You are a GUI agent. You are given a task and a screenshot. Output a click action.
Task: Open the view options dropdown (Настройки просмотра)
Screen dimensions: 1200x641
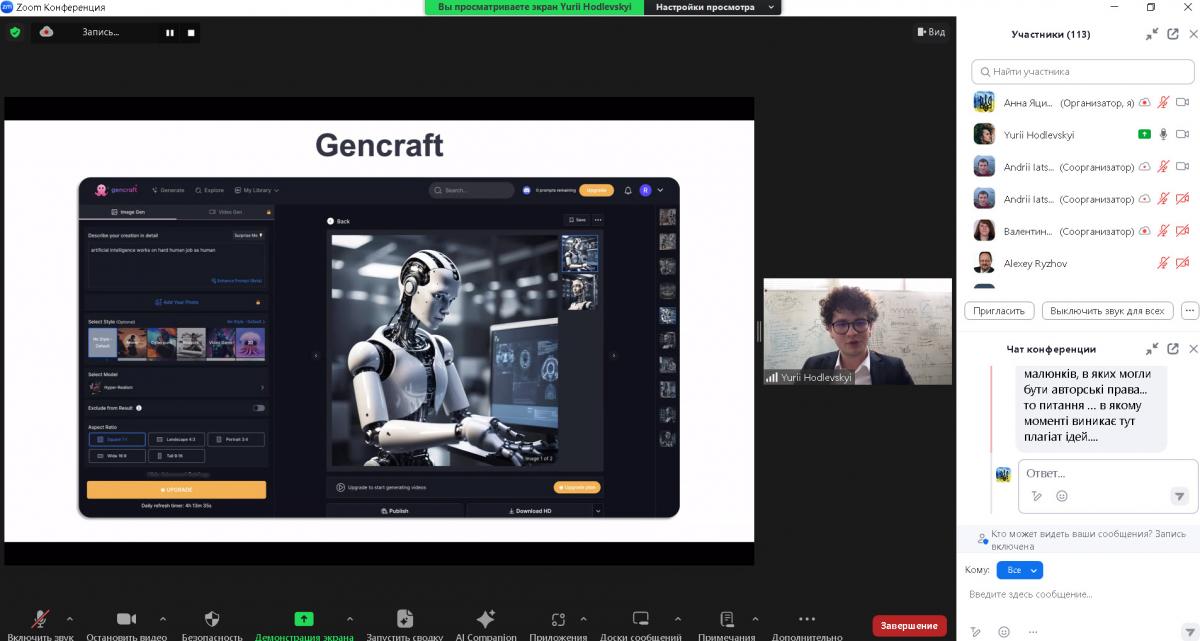point(713,7)
